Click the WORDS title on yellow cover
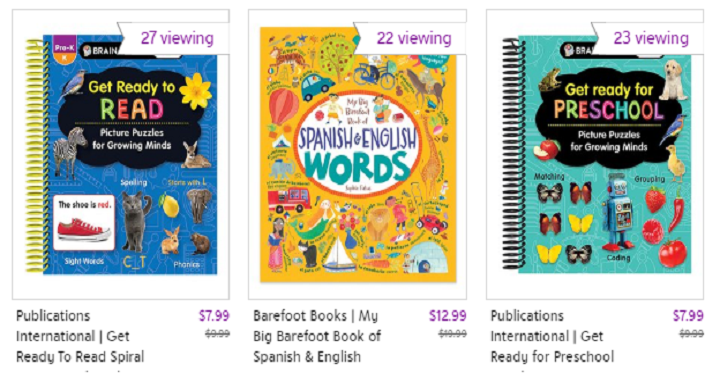The image size is (720, 377). tap(358, 167)
